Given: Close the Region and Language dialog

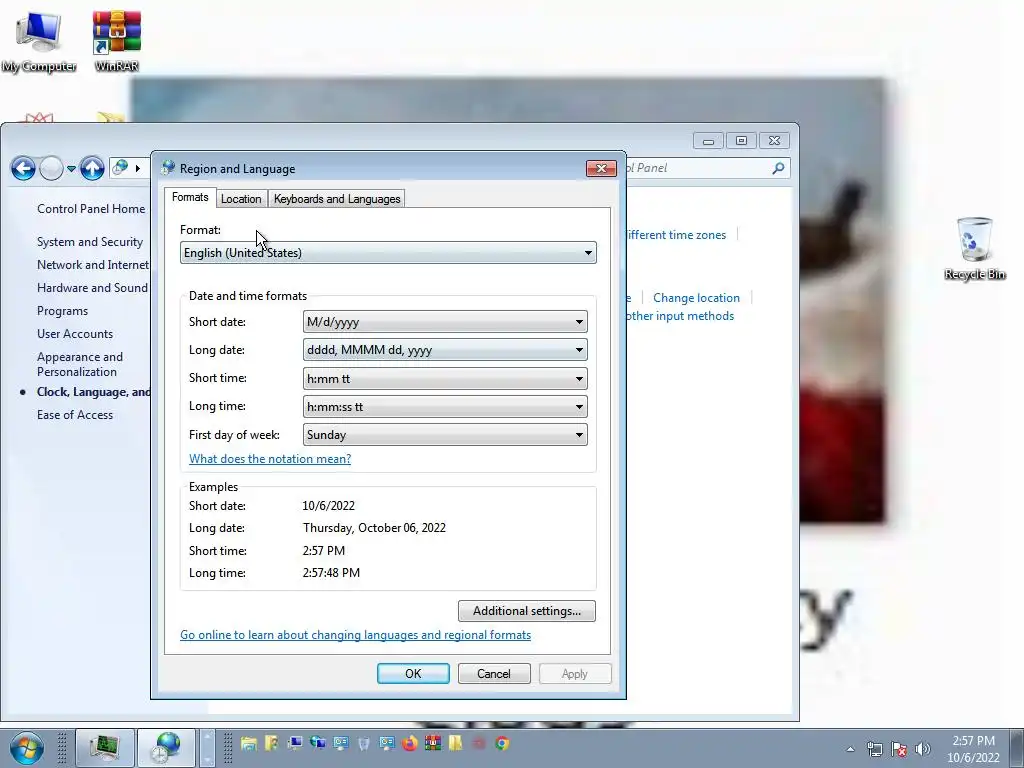Looking at the screenshot, I should [x=601, y=168].
